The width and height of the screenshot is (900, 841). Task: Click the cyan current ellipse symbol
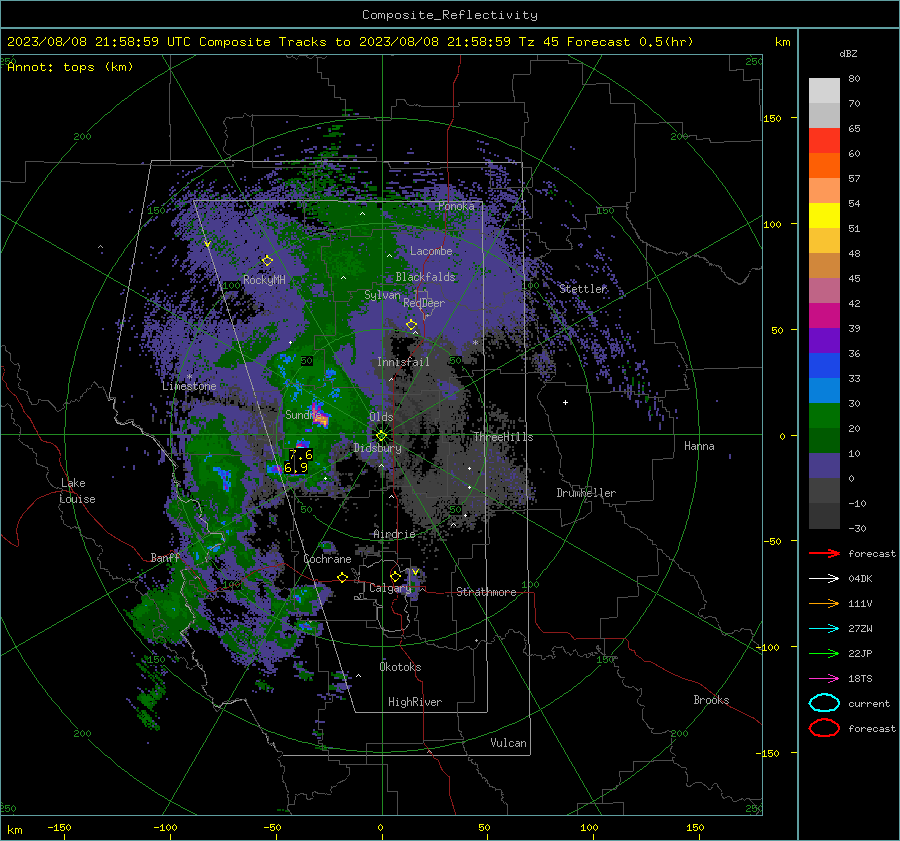pyautogui.click(x=824, y=703)
